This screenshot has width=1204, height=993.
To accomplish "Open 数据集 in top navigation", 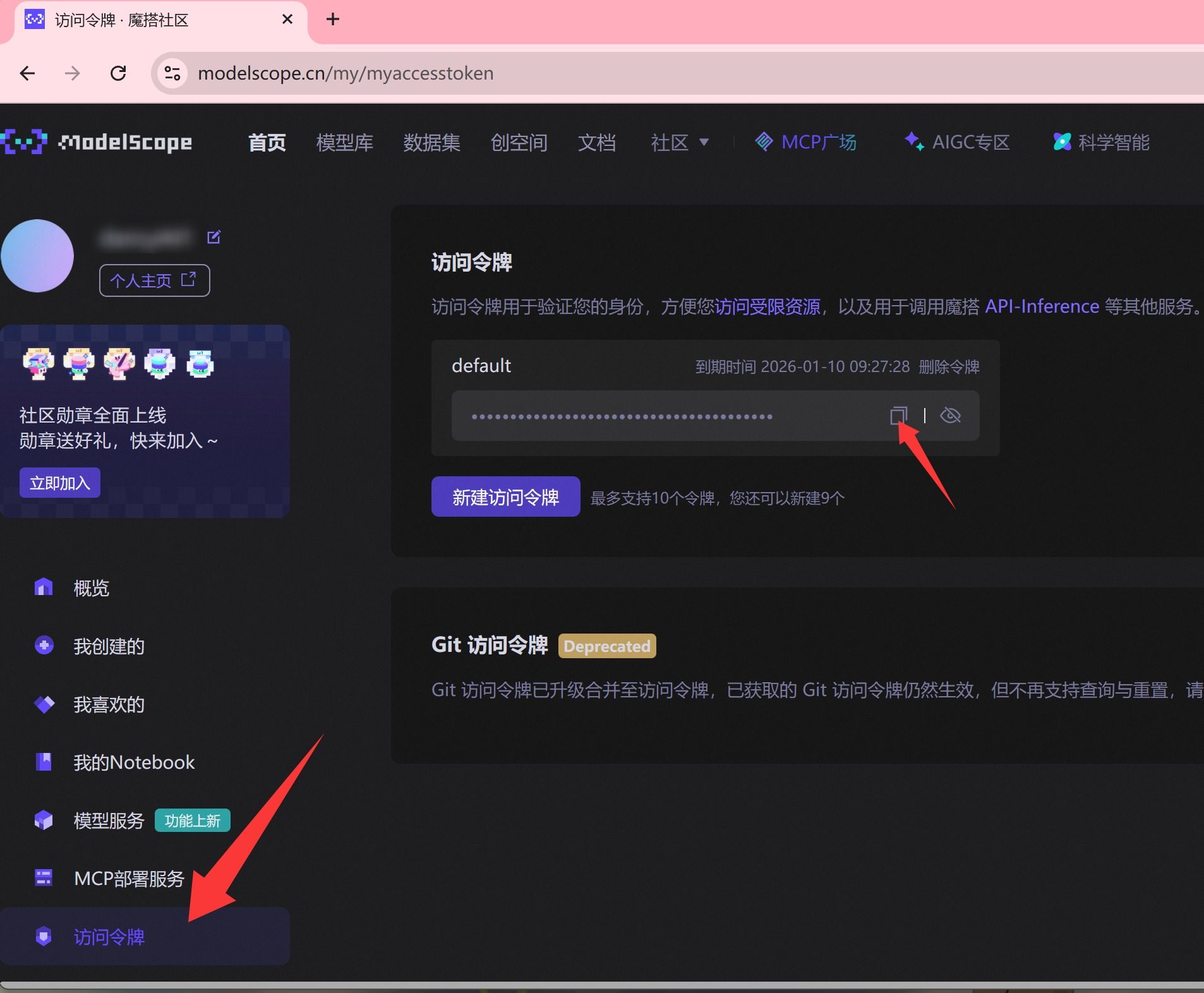I will coord(431,142).
